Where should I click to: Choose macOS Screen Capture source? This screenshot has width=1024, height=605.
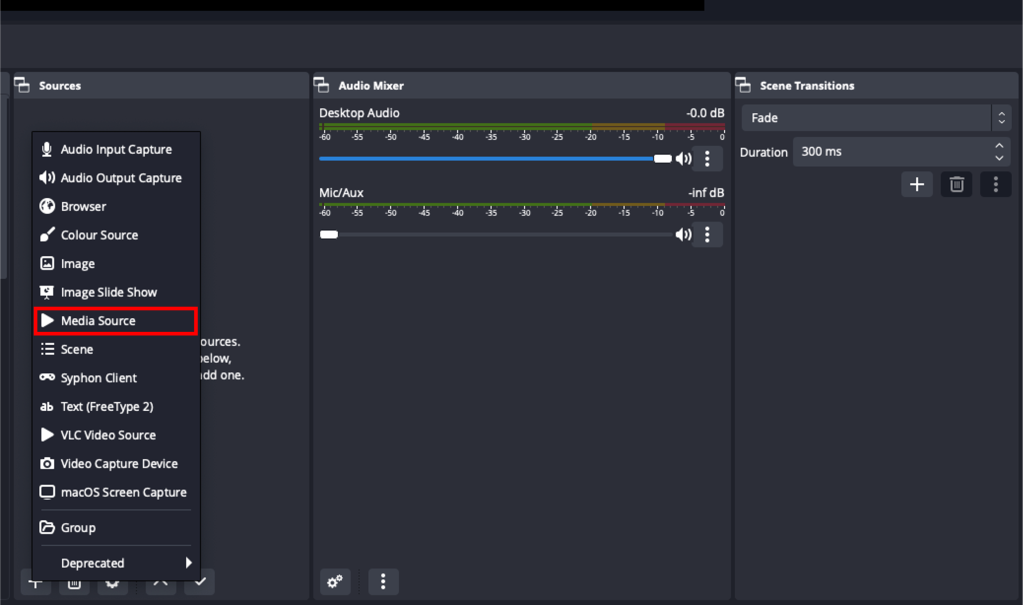tap(116, 493)
